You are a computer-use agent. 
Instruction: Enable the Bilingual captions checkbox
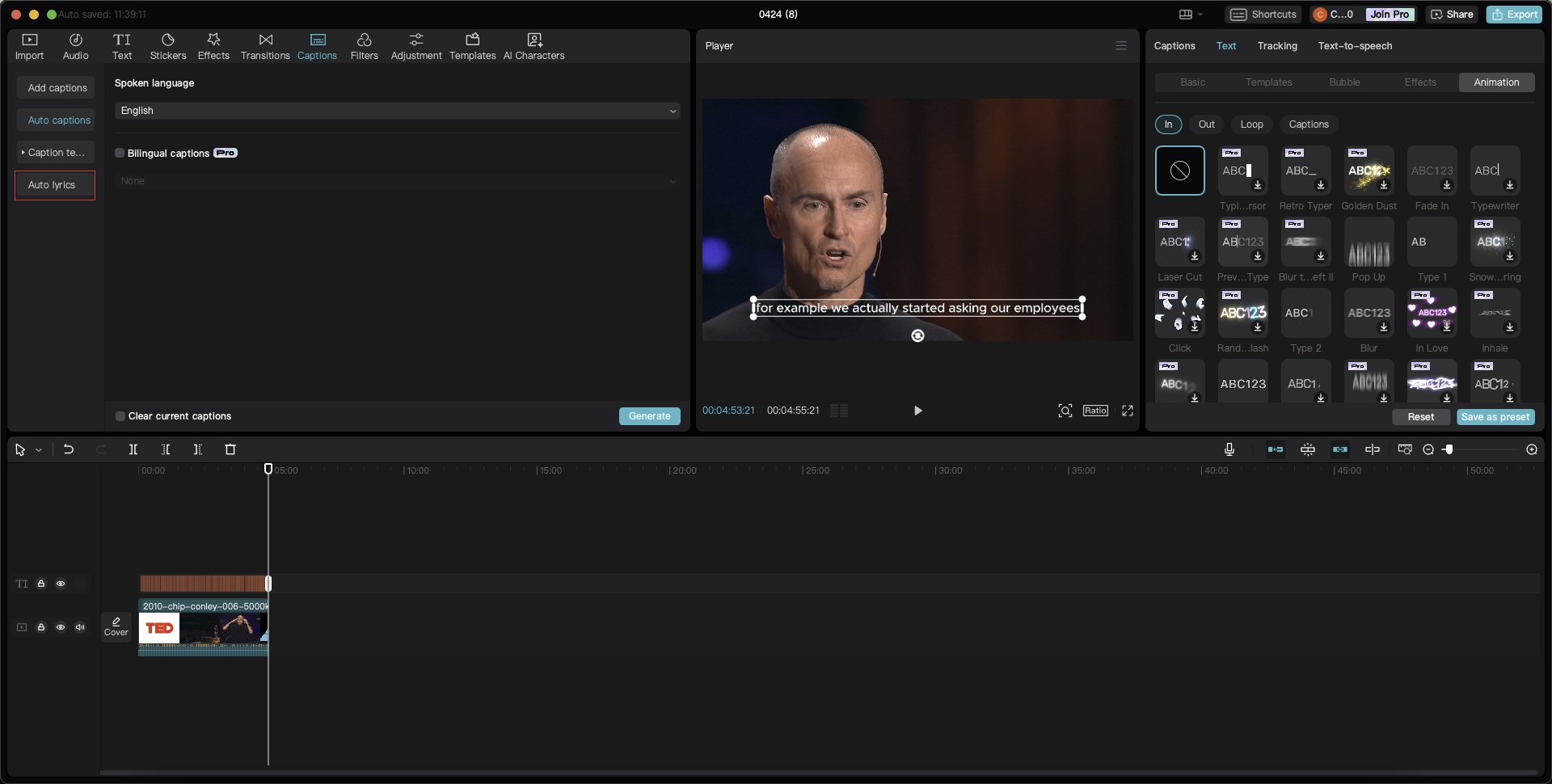pyautogui.click(x=120, y=153)
